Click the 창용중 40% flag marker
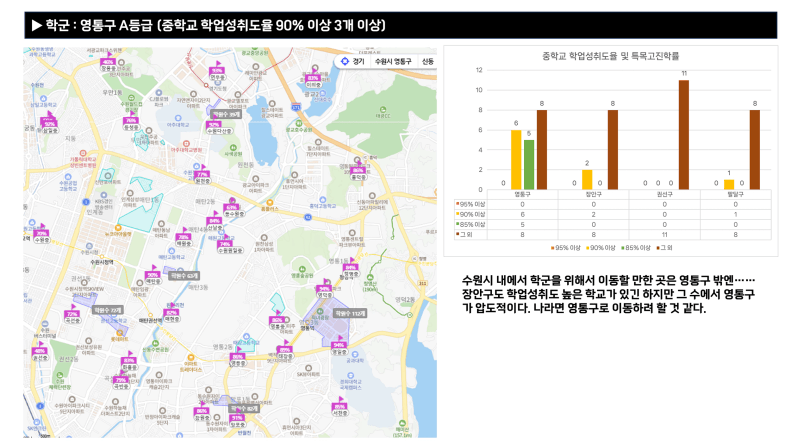The height and width of the screenshot is (445, 791). 108,64
